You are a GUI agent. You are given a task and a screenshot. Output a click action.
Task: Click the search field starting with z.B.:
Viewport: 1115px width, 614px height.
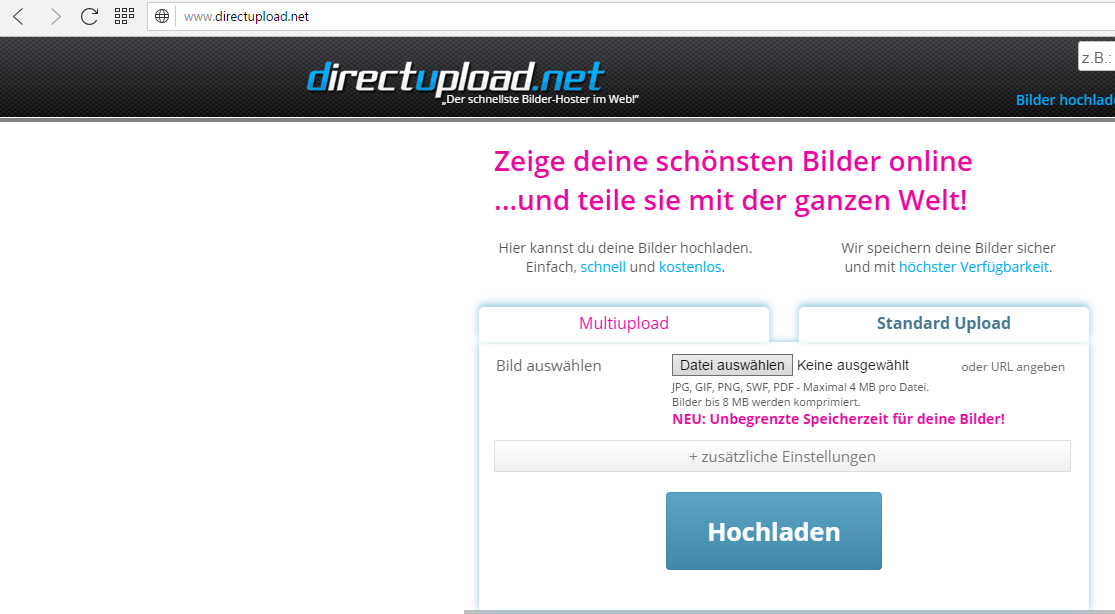click(x=1097, y=57)
